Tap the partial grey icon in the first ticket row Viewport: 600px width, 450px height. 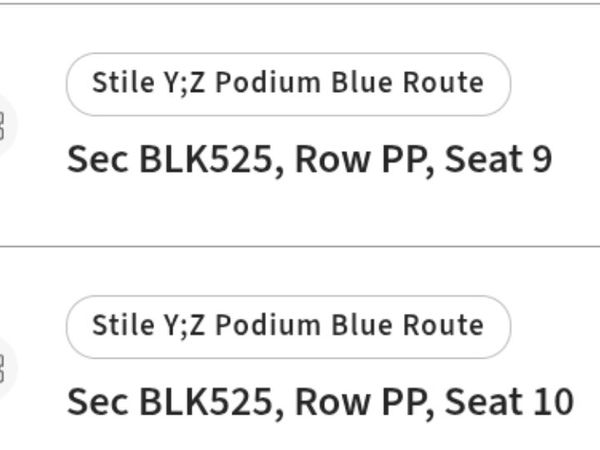[3, 125]
